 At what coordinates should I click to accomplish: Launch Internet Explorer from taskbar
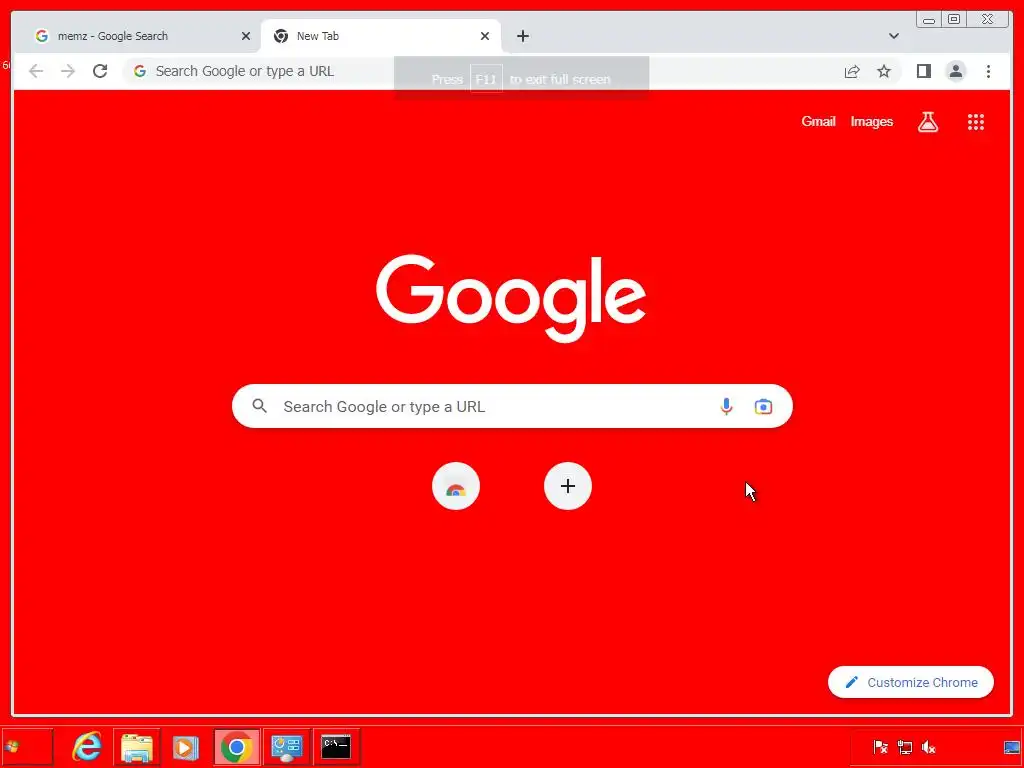point(87,746)
